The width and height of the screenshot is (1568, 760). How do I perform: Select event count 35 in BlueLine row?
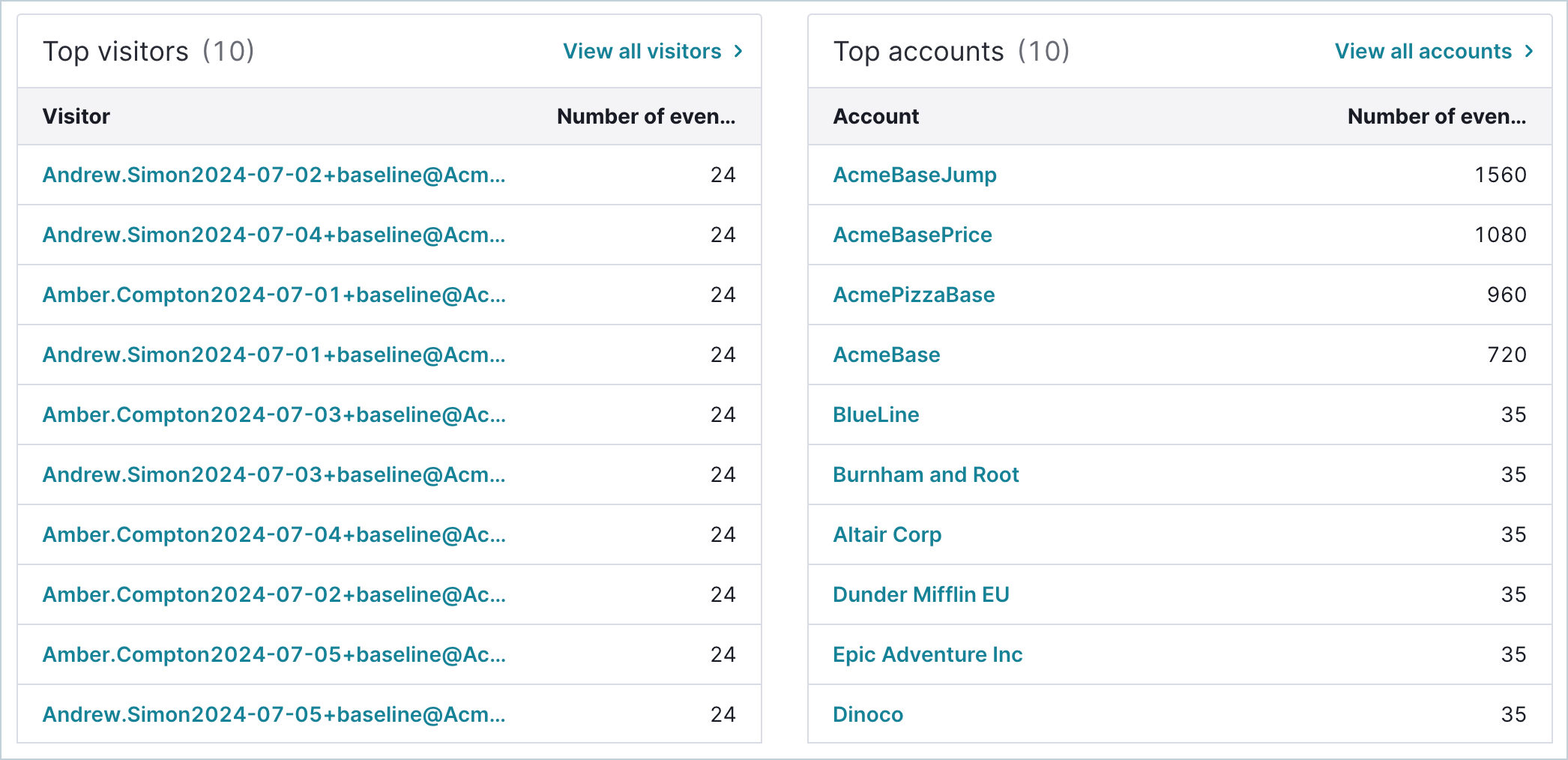click(1514, 414)
